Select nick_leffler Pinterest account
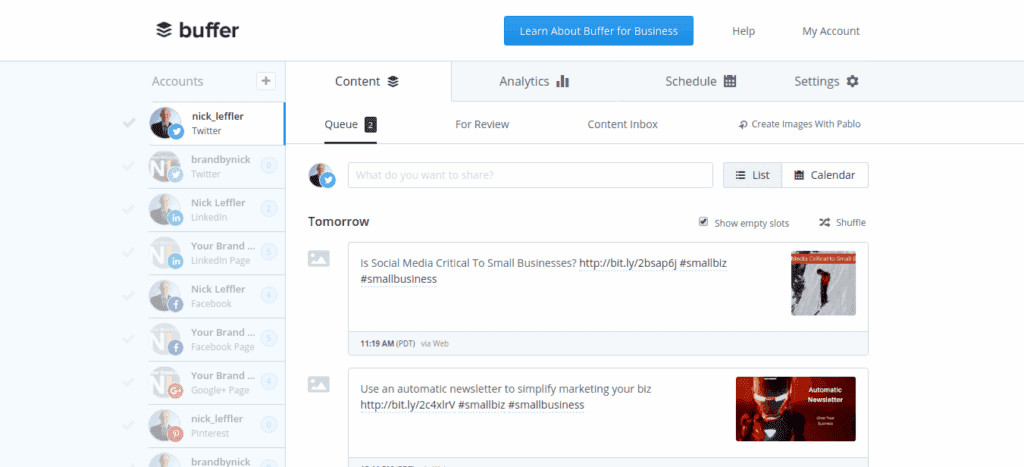The width and height of the screenshot is (1024, 467). (x=217, y=425)
